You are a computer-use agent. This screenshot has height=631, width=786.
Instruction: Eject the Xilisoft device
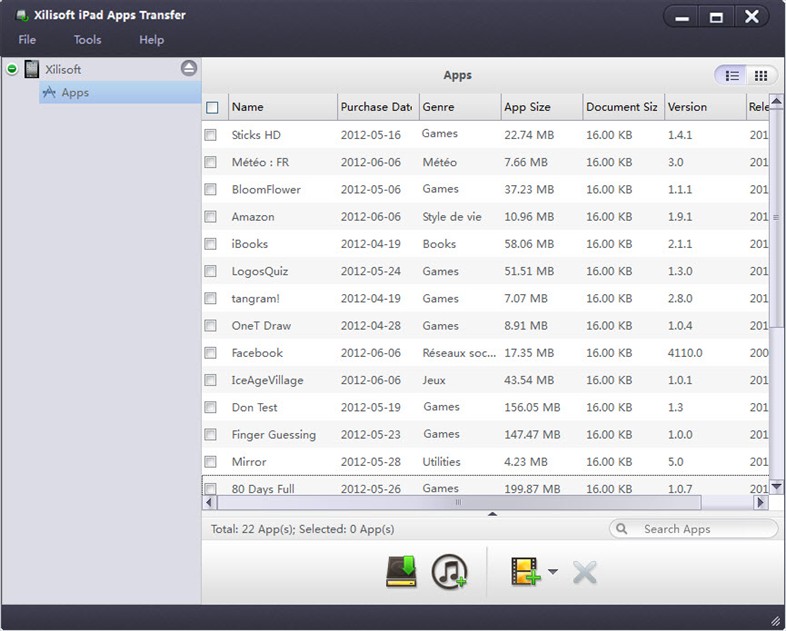pyautogui.click(x=189, y=68)
